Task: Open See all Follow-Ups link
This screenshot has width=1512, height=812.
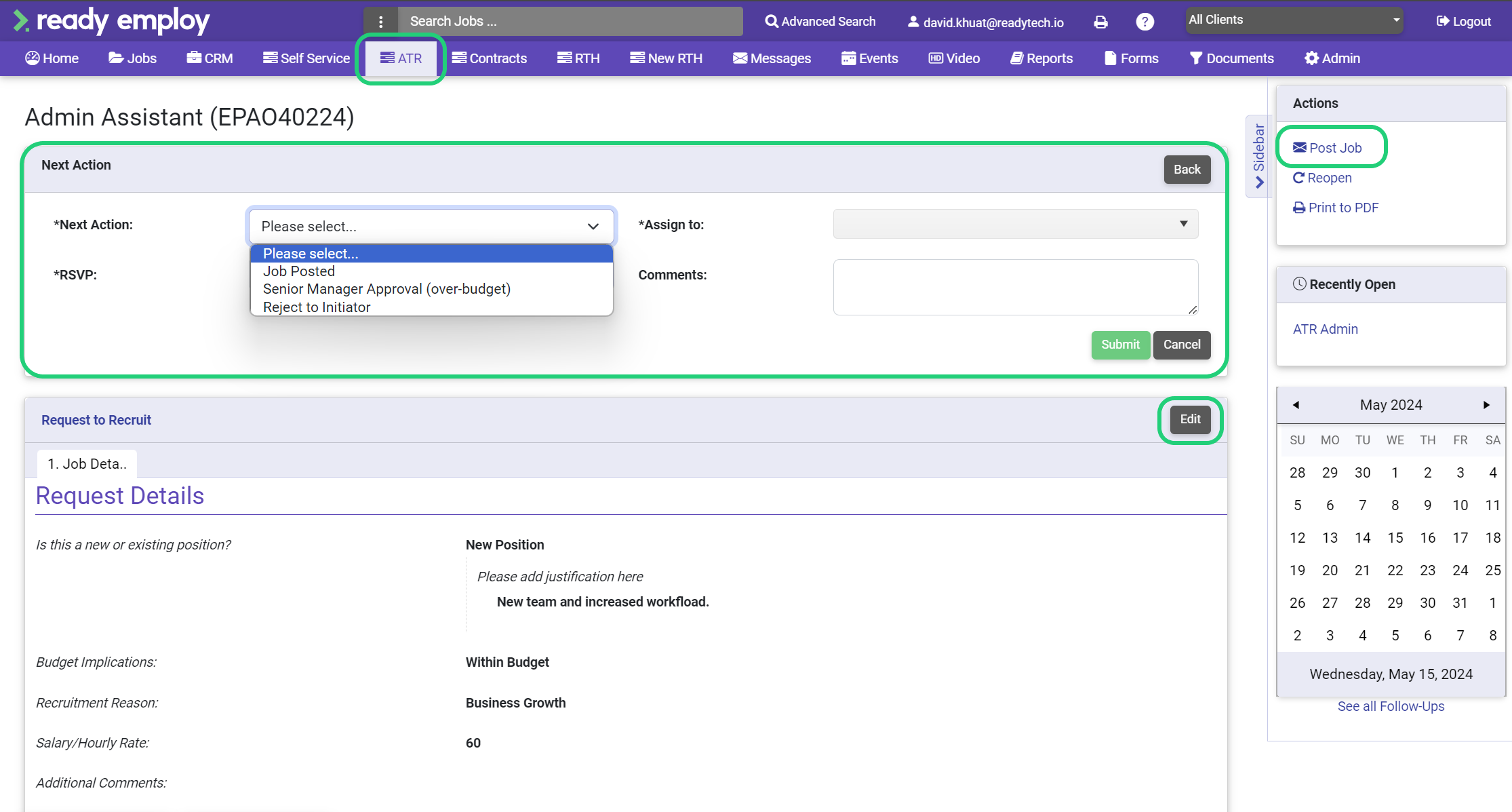Action: (1391, 706)
